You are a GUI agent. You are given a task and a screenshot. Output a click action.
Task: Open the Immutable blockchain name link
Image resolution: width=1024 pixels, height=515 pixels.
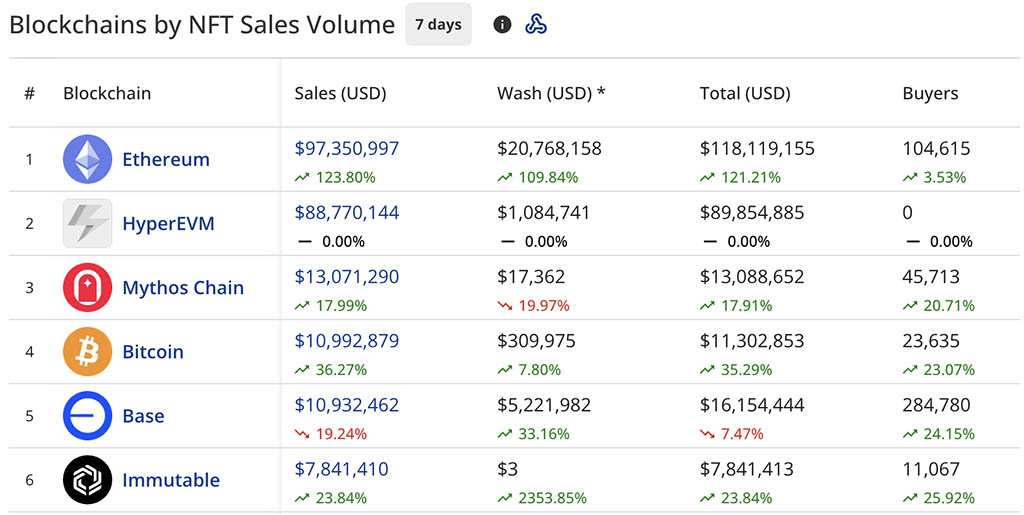171,480
